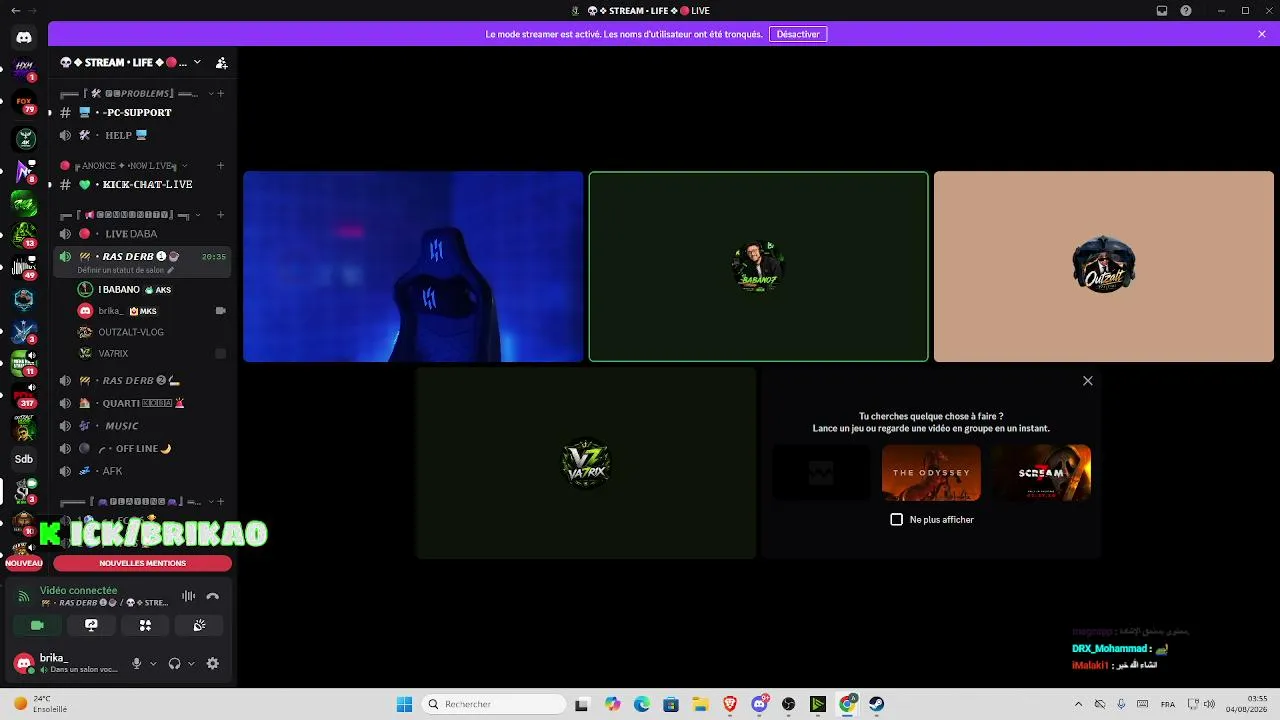
Task: Add channel to the COMMUNITY category
Action: click(x=221, y=214)
